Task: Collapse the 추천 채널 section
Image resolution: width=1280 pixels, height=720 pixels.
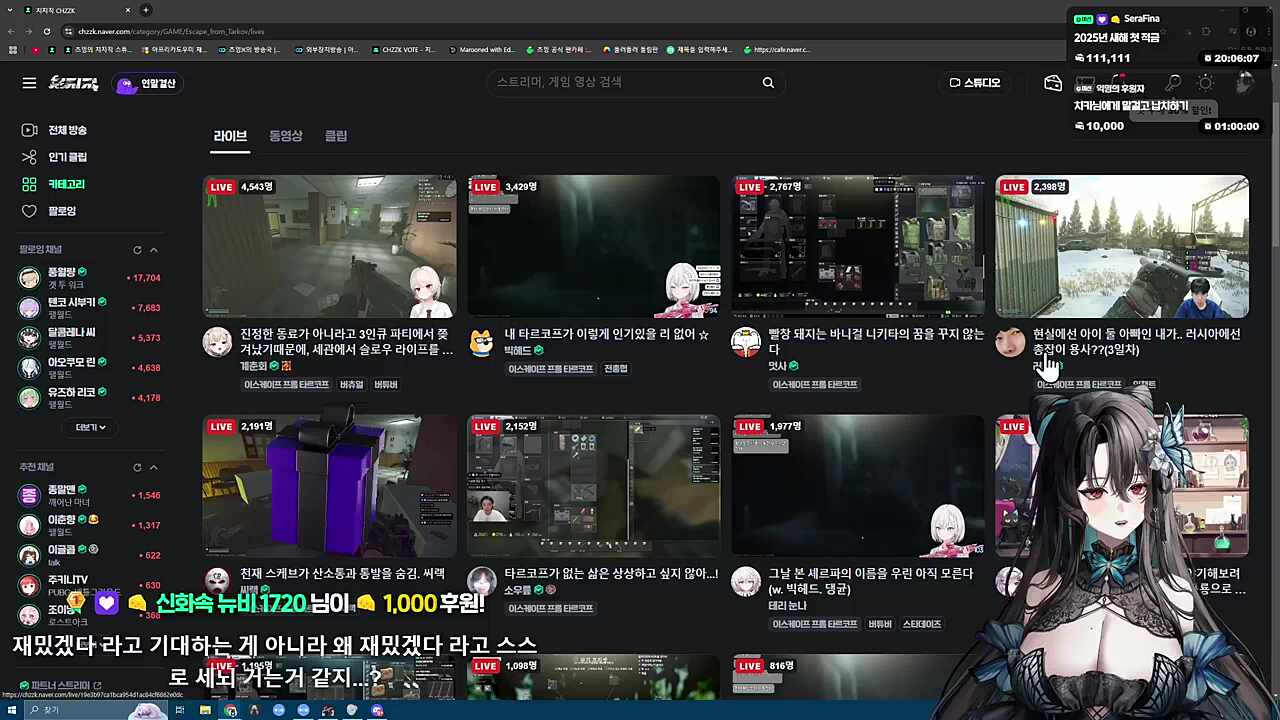Action: tap(154, 467)
